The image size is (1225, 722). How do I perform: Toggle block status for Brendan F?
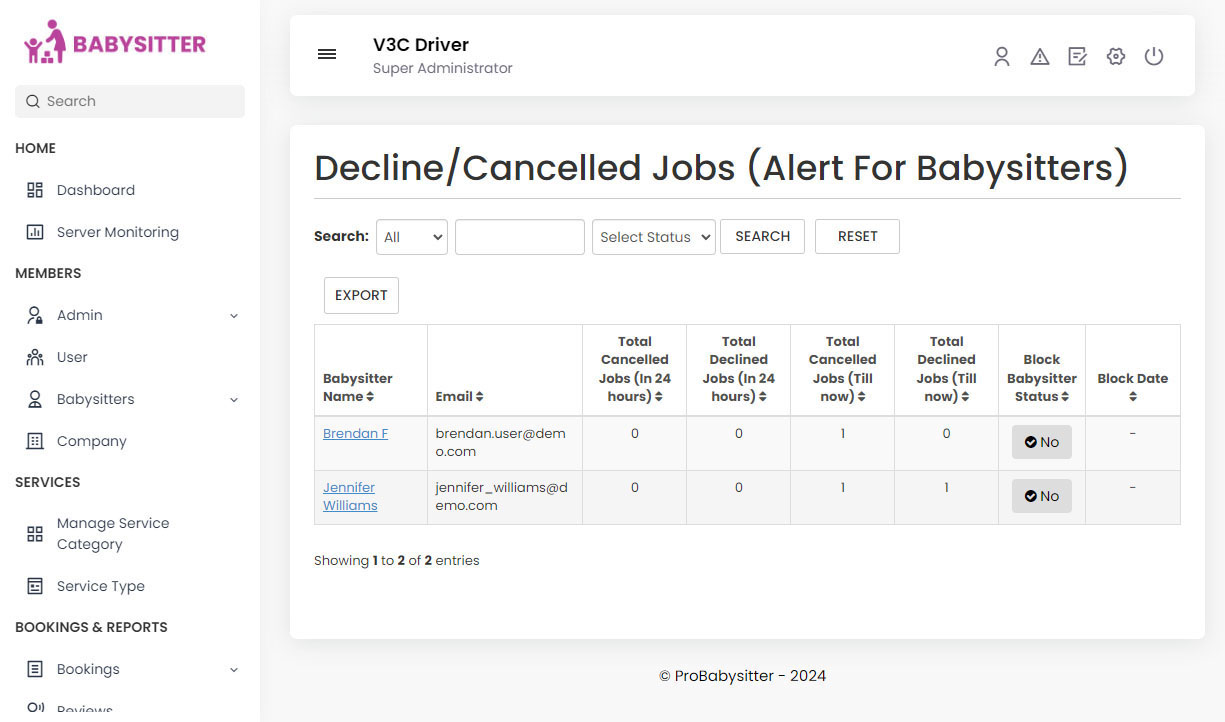click(1041, 441)
